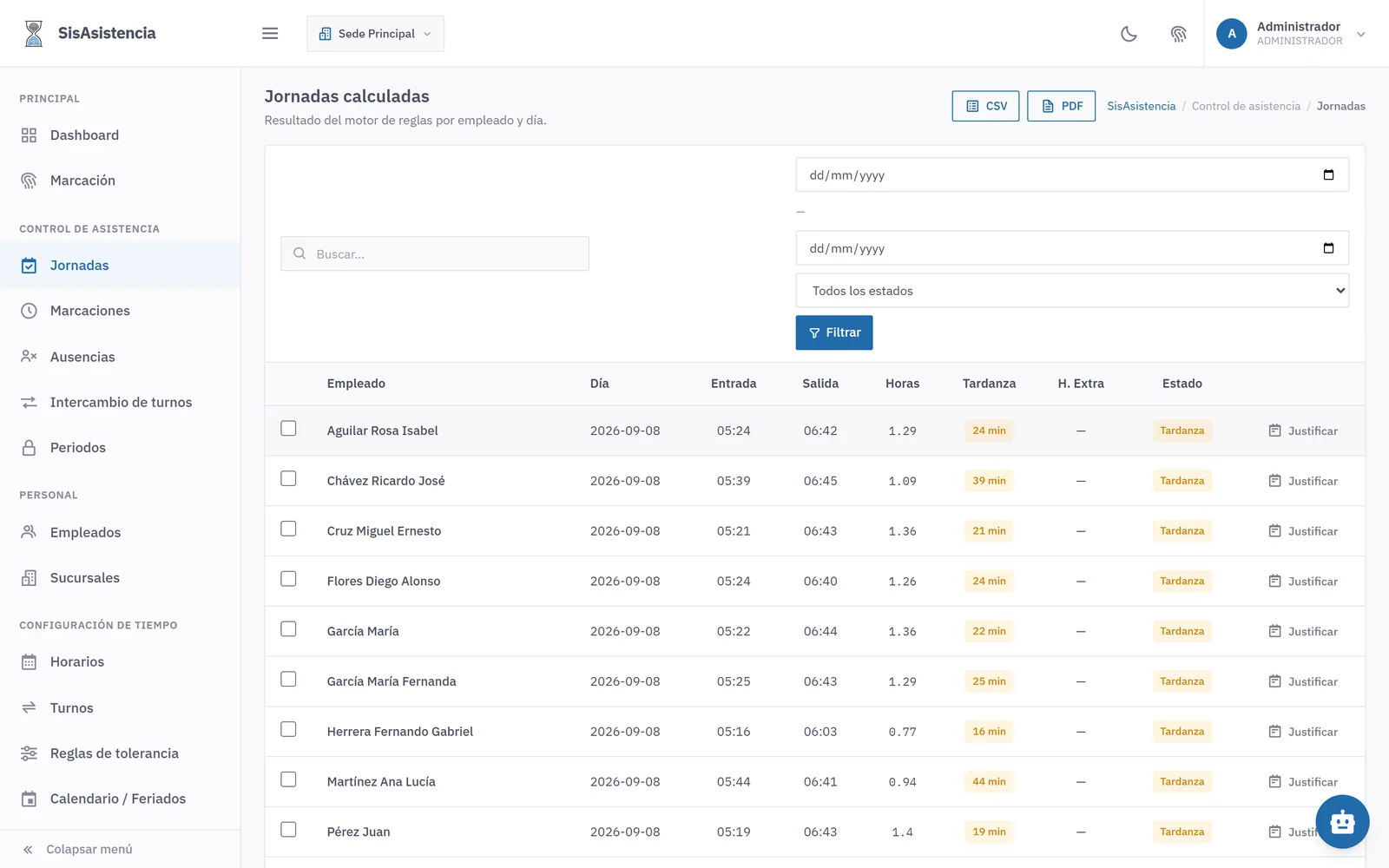1389x868 pixels.
Task: Switch to dark mode moon icon
Action: 1129,34
